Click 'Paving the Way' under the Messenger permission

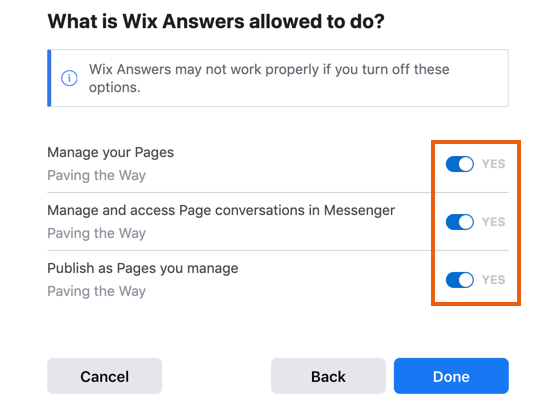click(x=96, y=233)
